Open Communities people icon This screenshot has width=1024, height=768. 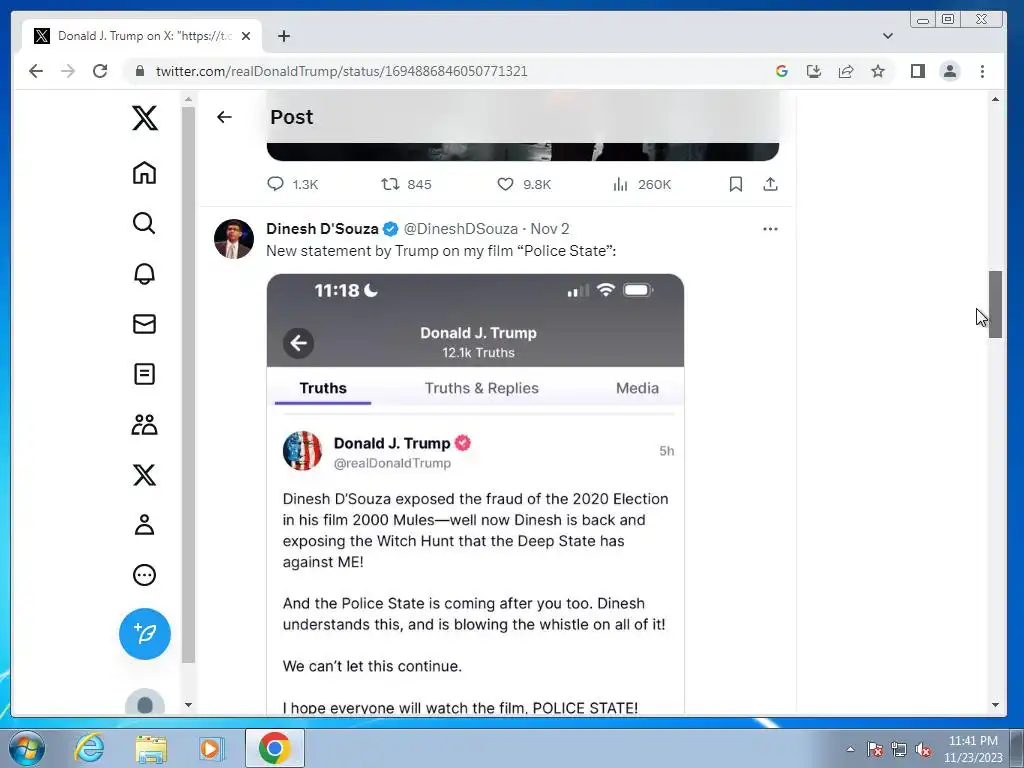(x=144, y=424)
